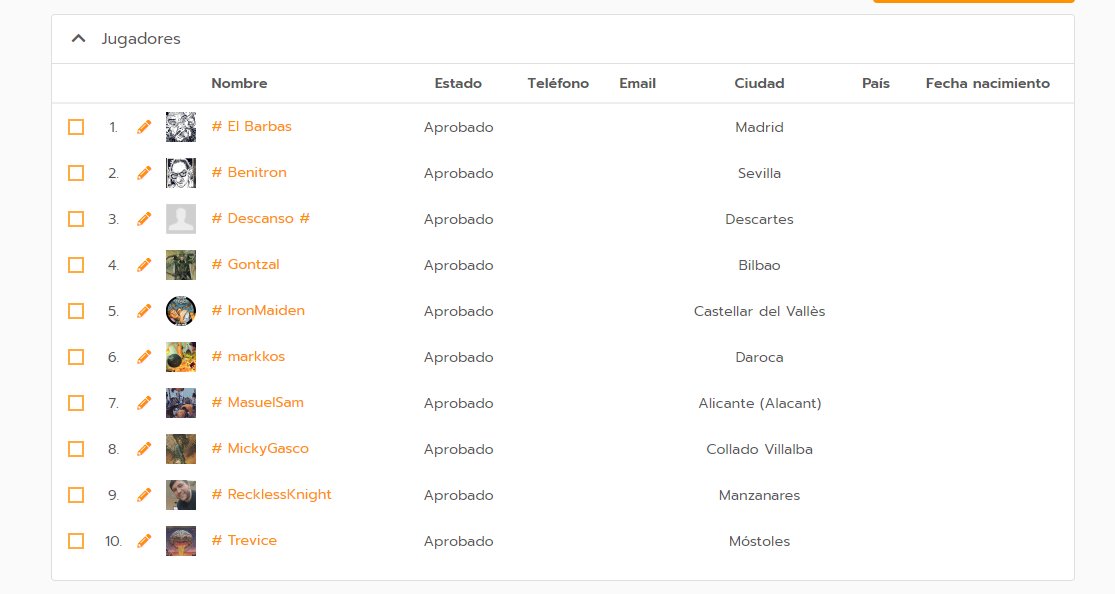Click # MasuelSam name link
1115x594 pixels.
[x=257, y=403]
